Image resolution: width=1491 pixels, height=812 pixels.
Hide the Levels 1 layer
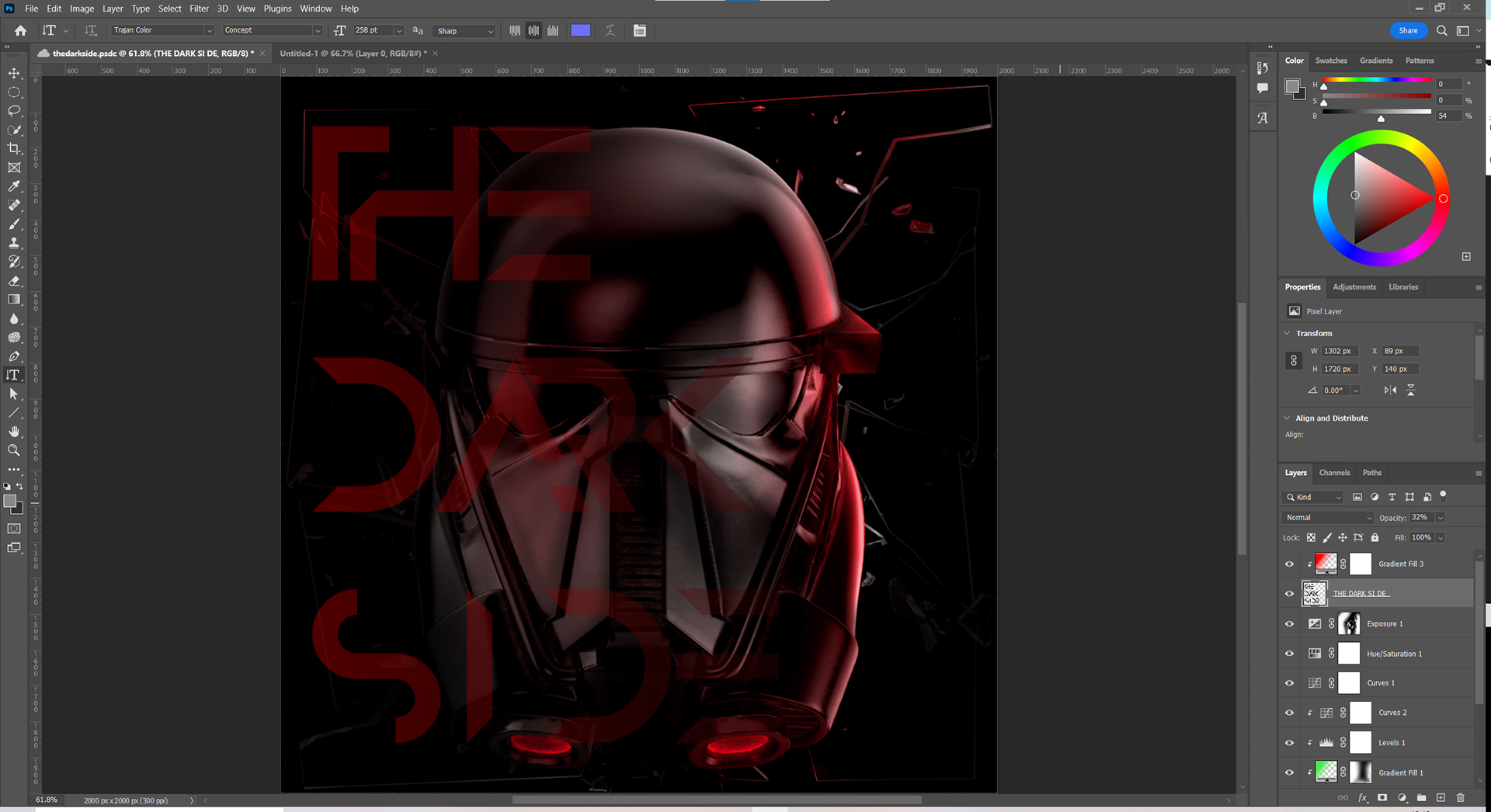point(1290,743)
